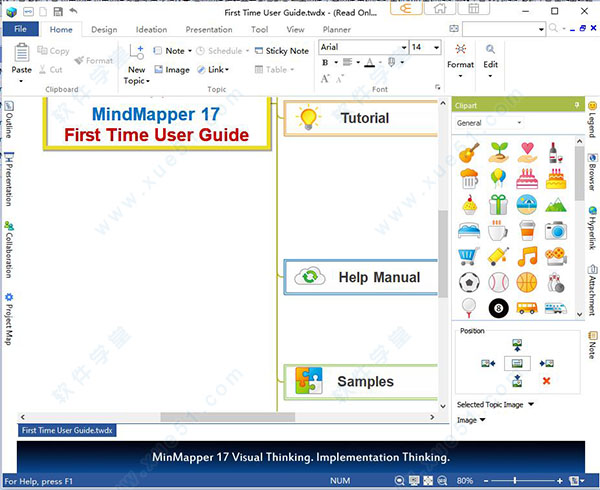This screenshot has height=490, width=600.
Task: Select the music note clipart
Action: click(x=527, y=256)
